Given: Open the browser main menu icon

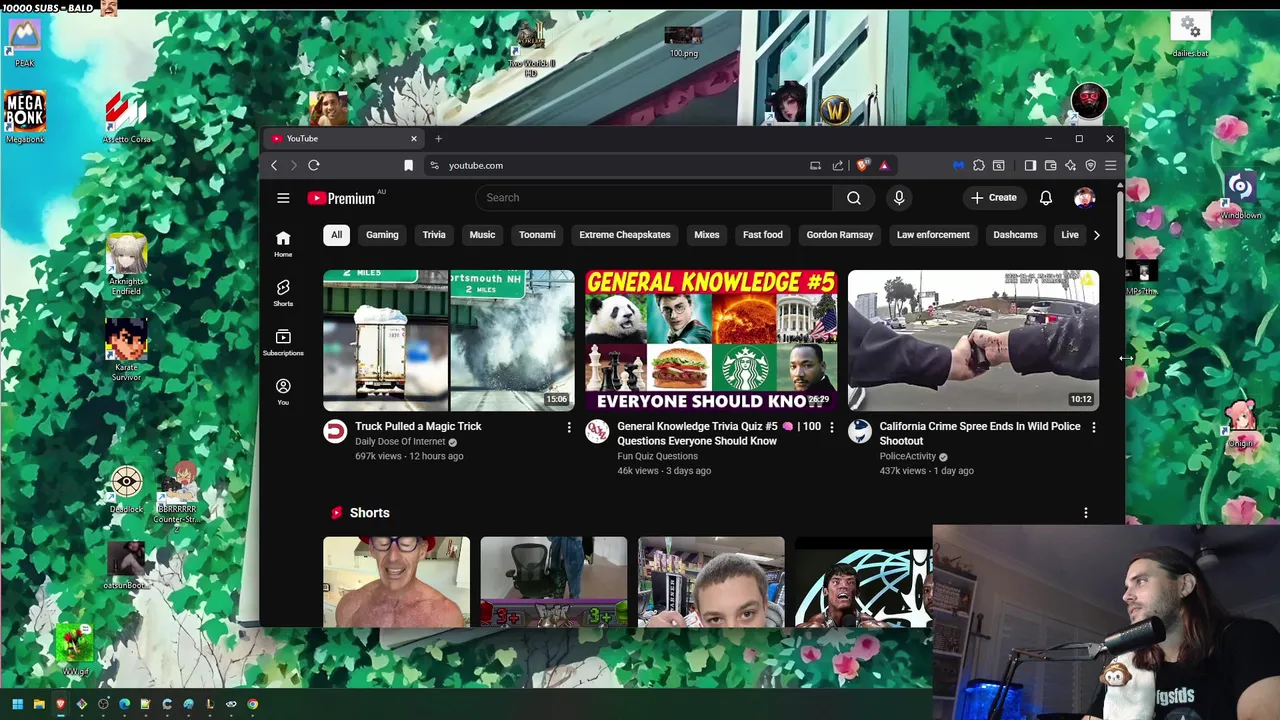Looking at the screenshot, I should pos(1110,165).
